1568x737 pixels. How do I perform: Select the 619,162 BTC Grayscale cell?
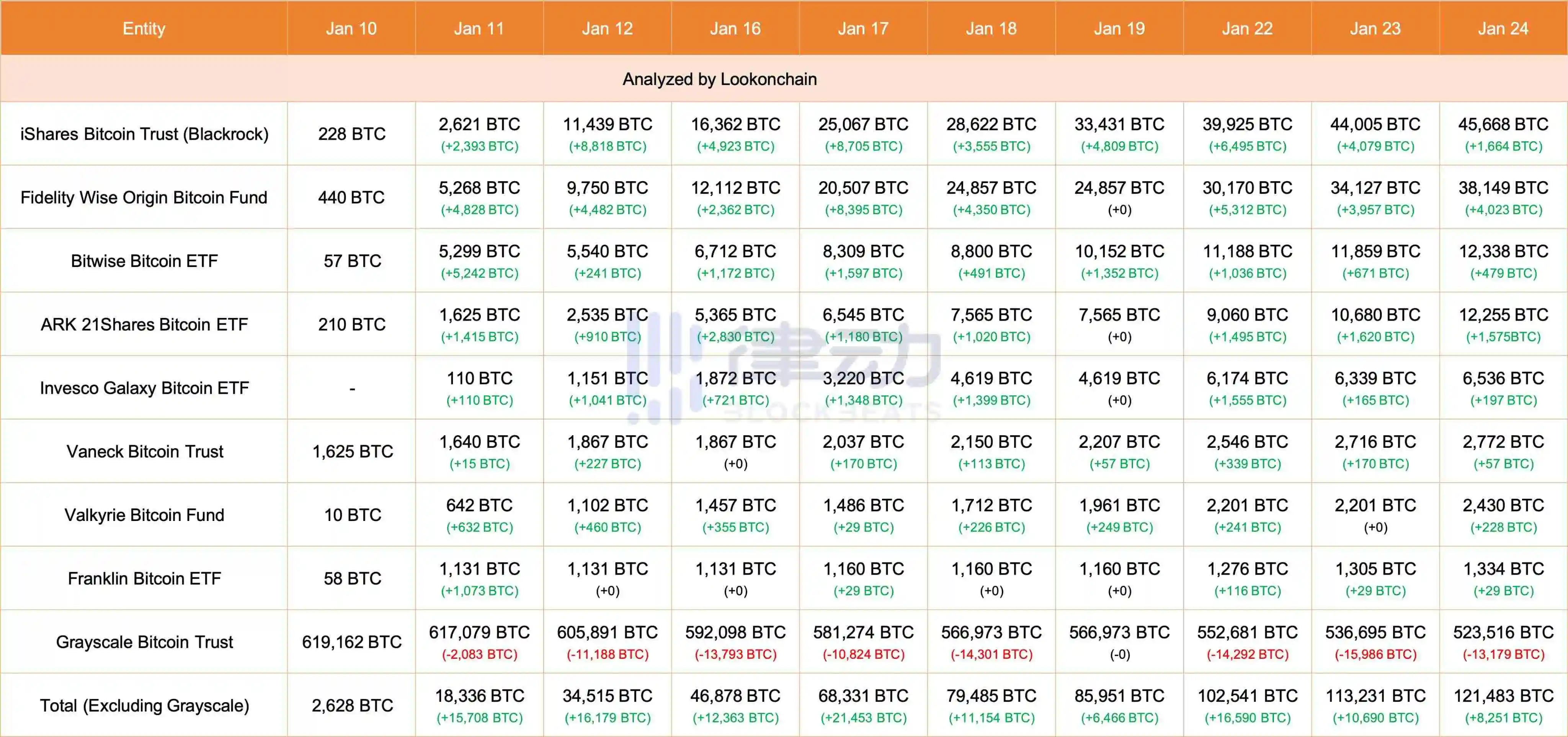coord(352,642)
